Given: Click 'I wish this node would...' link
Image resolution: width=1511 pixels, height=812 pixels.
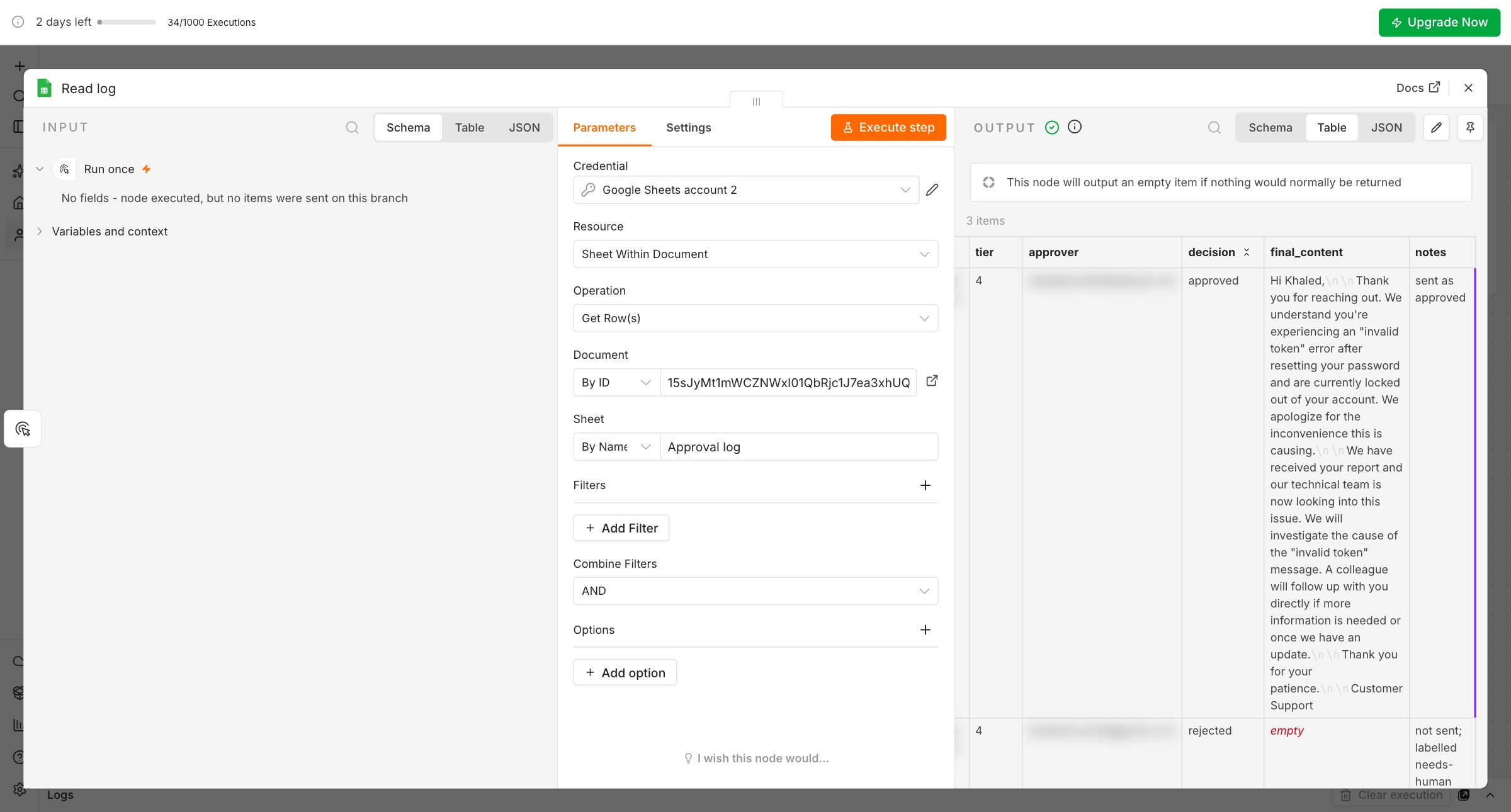Looking at the screenshot, I should [756, 758].
